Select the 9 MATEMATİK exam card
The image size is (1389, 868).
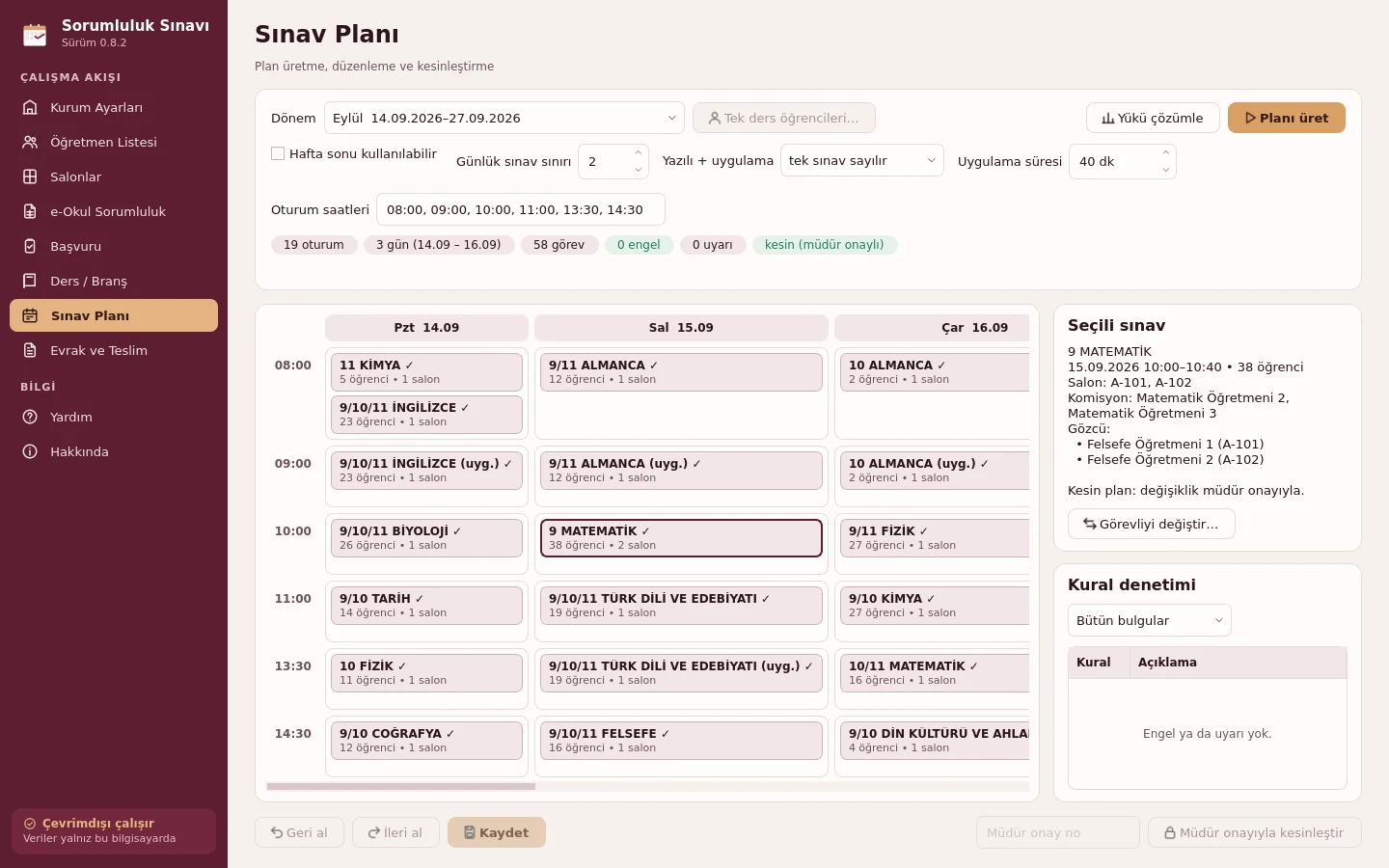tap(681, 538)
